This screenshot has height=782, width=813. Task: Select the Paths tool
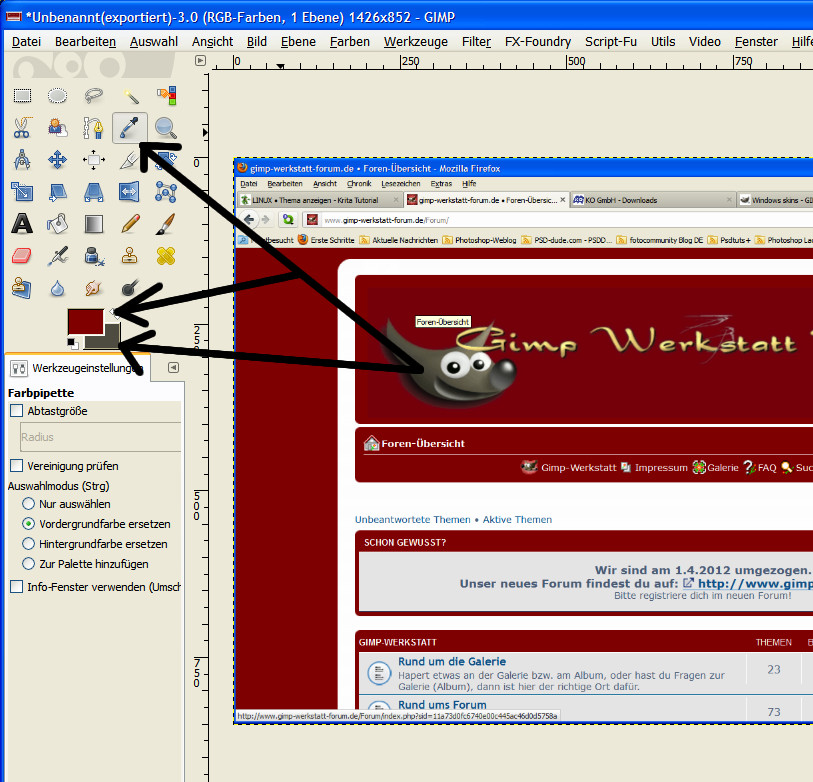(x=93, y=128)
